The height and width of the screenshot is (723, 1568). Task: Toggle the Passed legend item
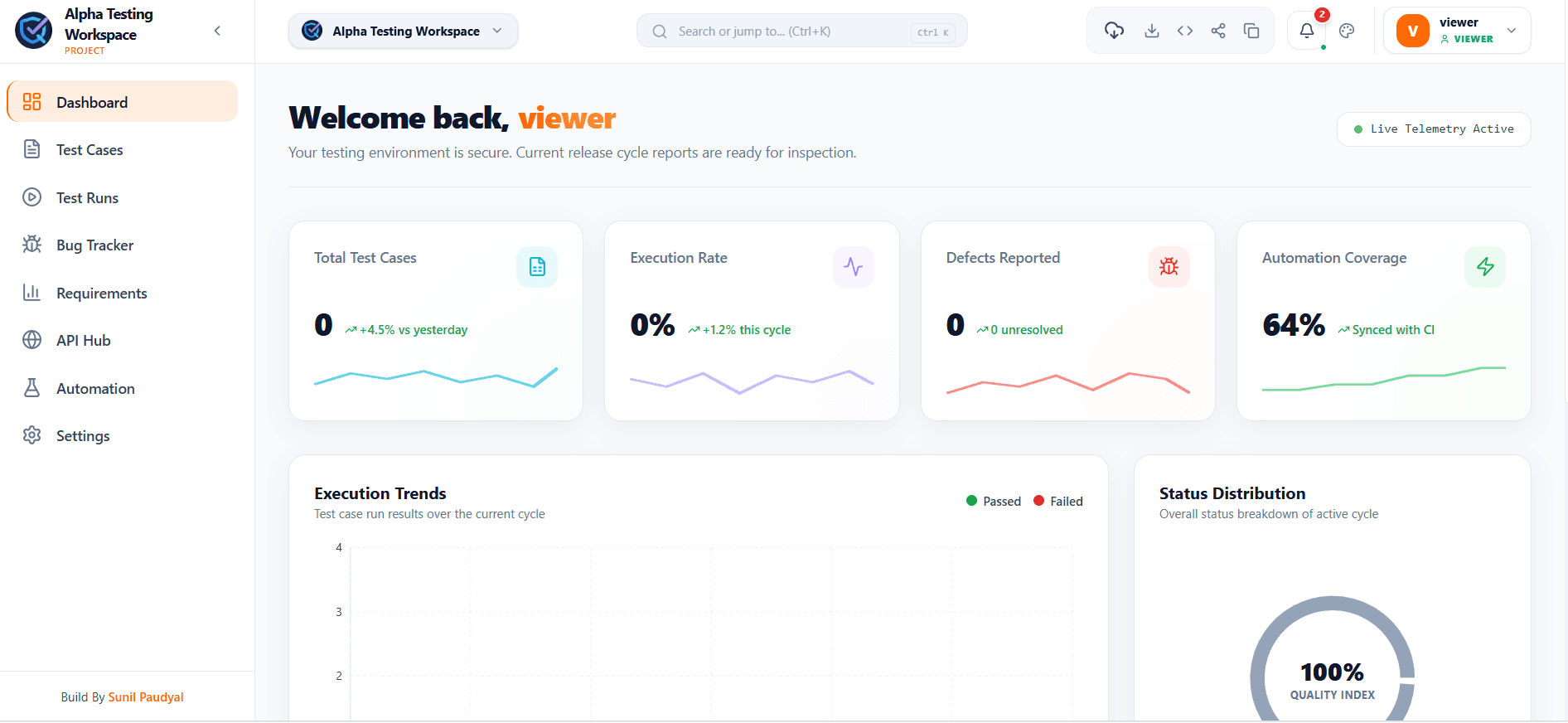click(x=994, y=501)
